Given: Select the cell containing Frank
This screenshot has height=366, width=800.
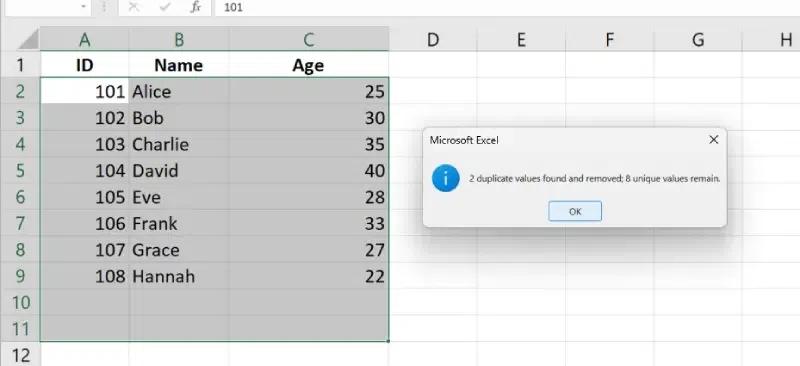Looking at the screenshot, I should pos(179,224).
